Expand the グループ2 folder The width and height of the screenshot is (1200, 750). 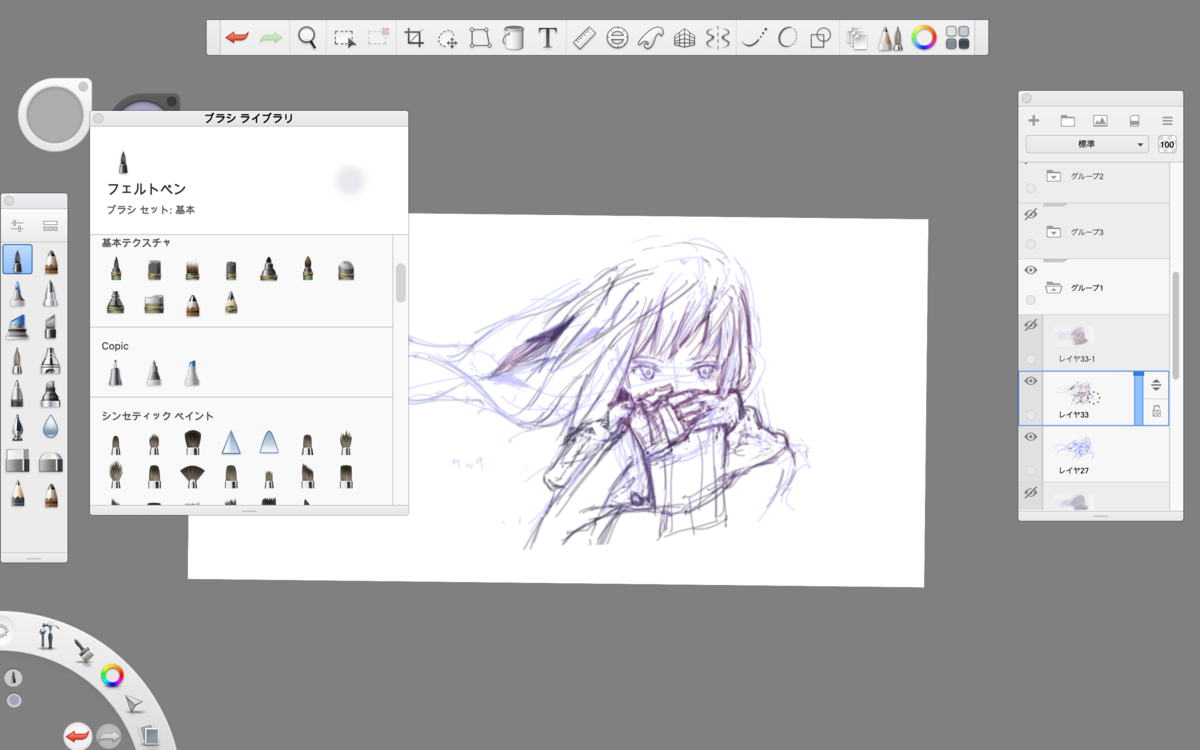point(1053,176)
